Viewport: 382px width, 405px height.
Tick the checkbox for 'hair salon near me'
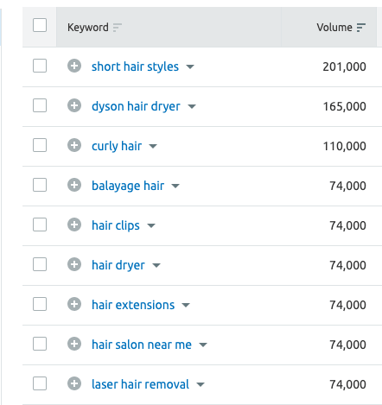pyautogui.click(x=40, y=344)
